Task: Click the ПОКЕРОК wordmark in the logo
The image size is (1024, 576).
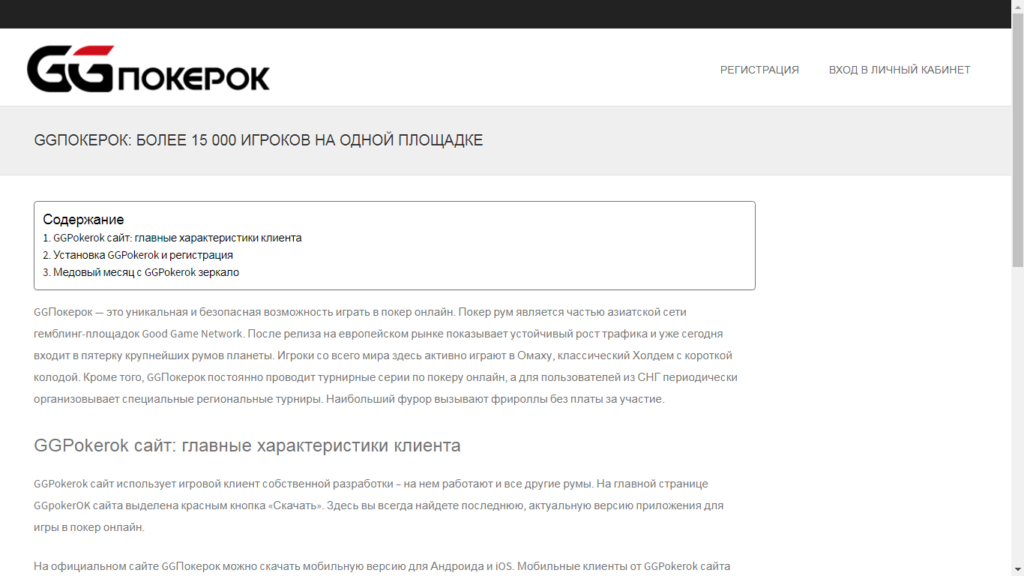Action: [194, 77]
